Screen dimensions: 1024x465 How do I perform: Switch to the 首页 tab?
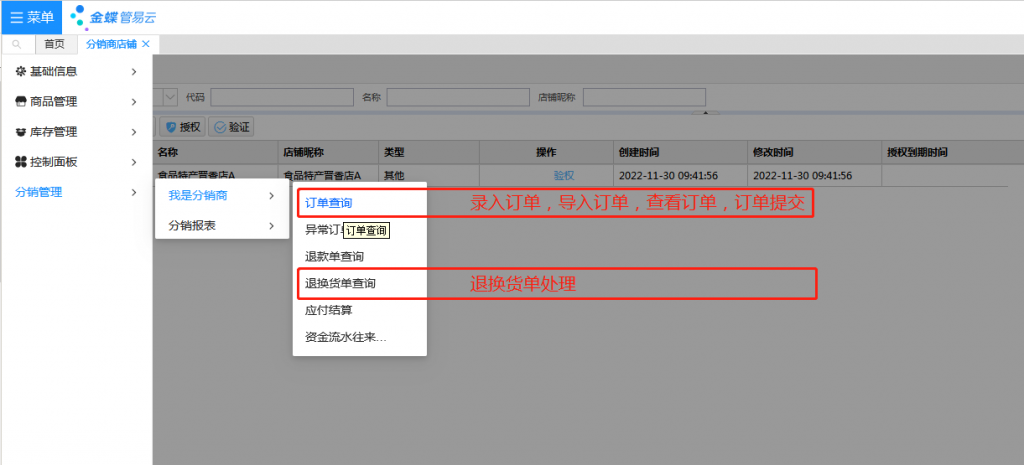pos(54,44)
